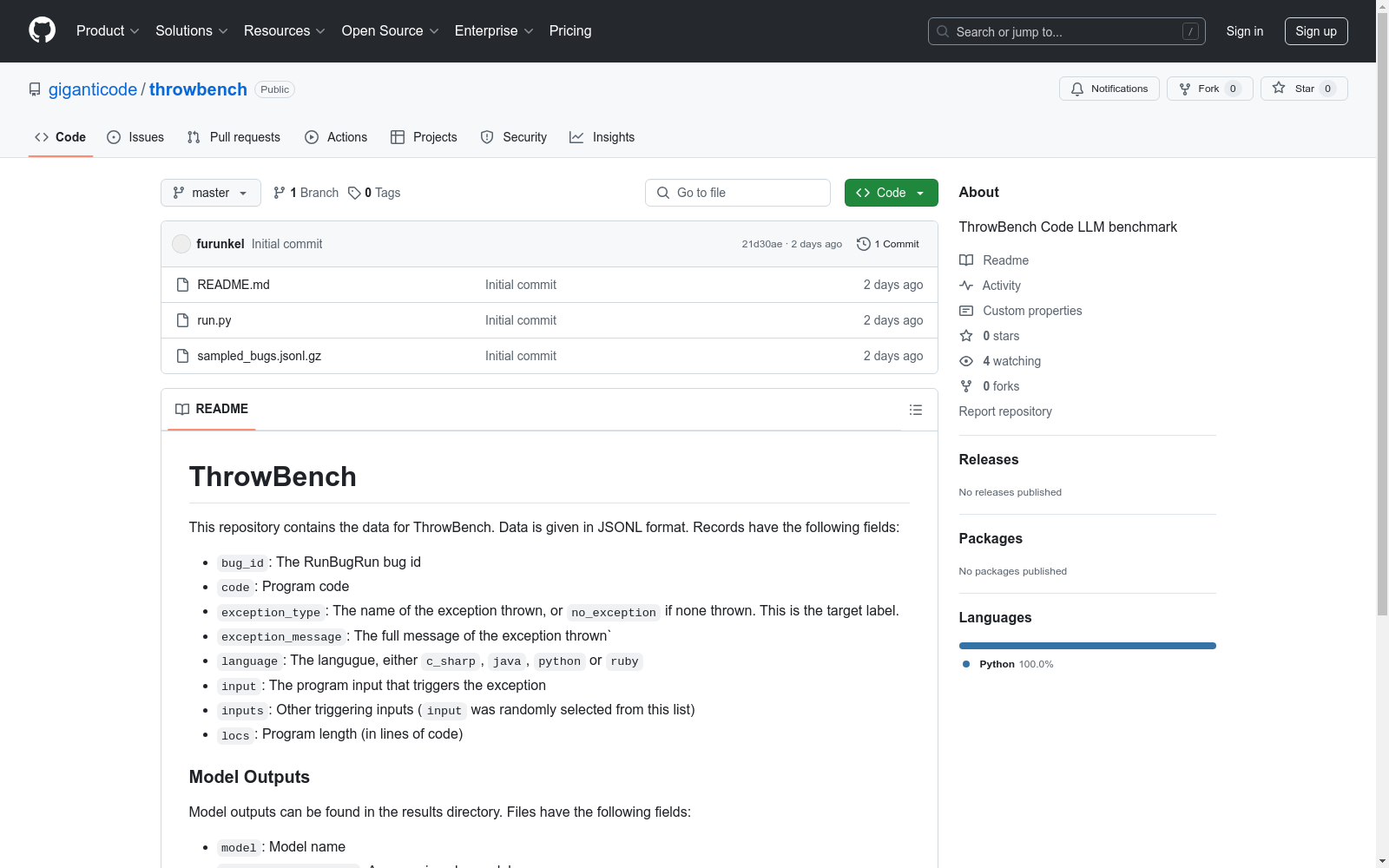
Task: Open the furunkel author link
Action: point(221,244)
